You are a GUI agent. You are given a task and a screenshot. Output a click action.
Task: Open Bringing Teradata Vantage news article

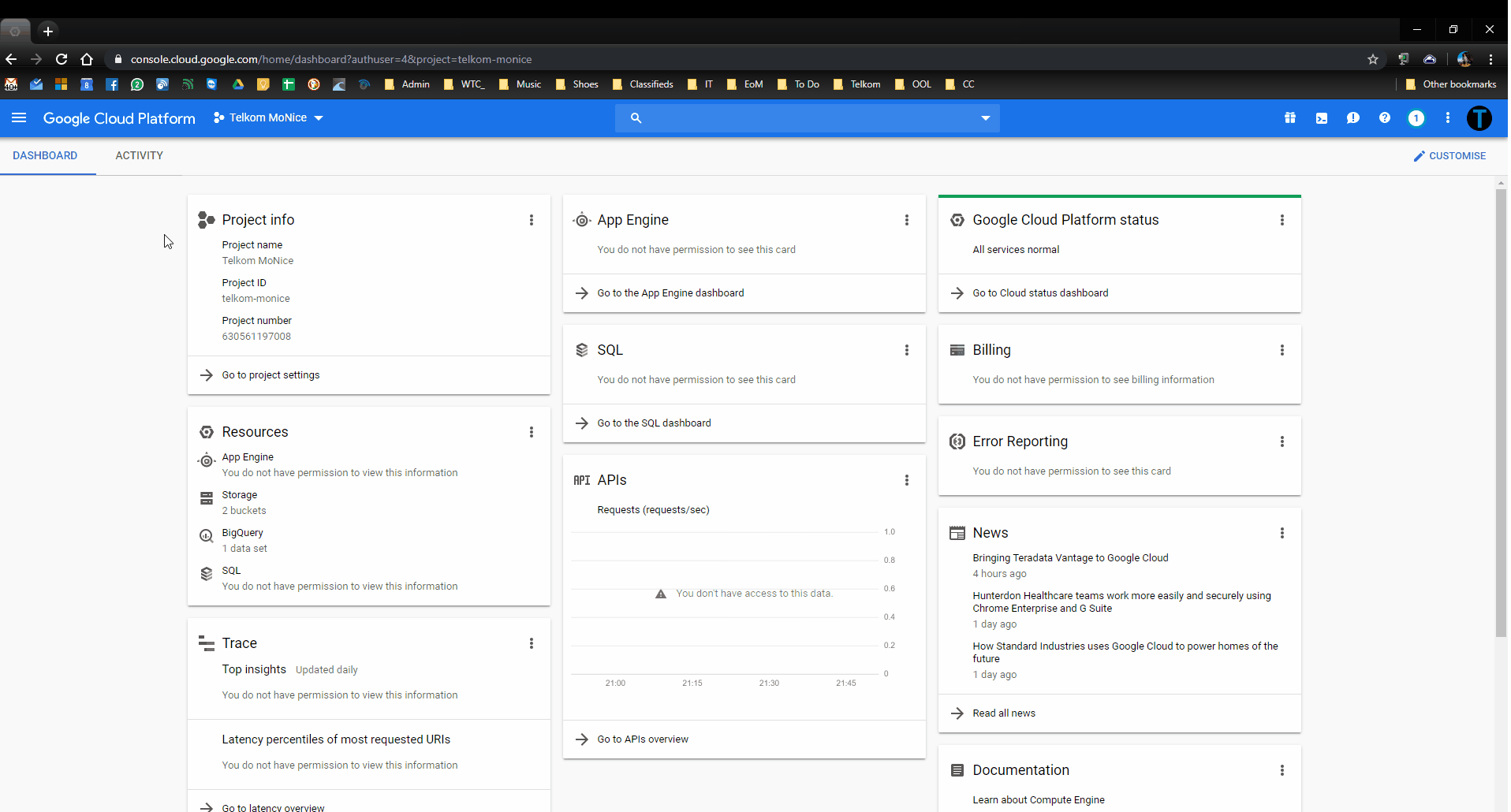(x=1070, y=558)
